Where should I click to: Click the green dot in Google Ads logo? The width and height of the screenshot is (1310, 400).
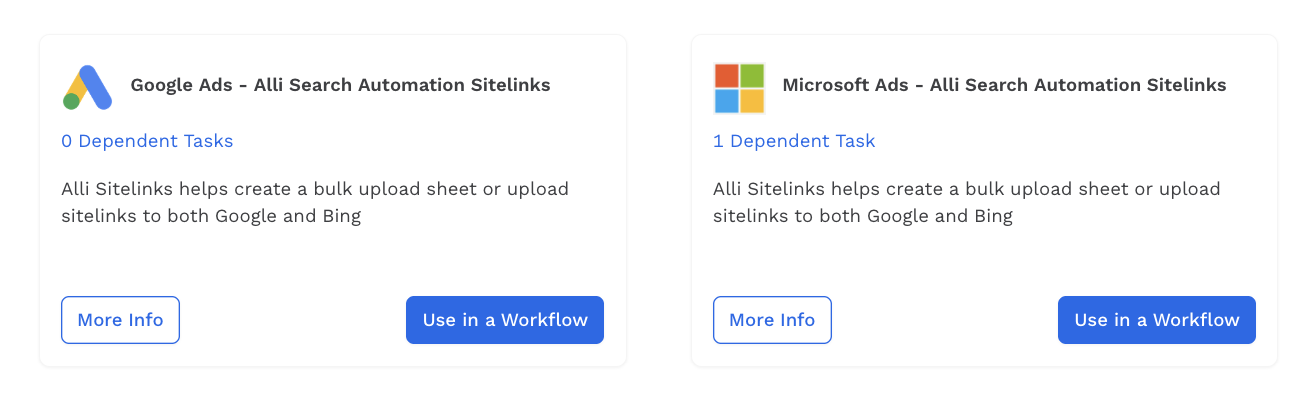click(71, 101)
